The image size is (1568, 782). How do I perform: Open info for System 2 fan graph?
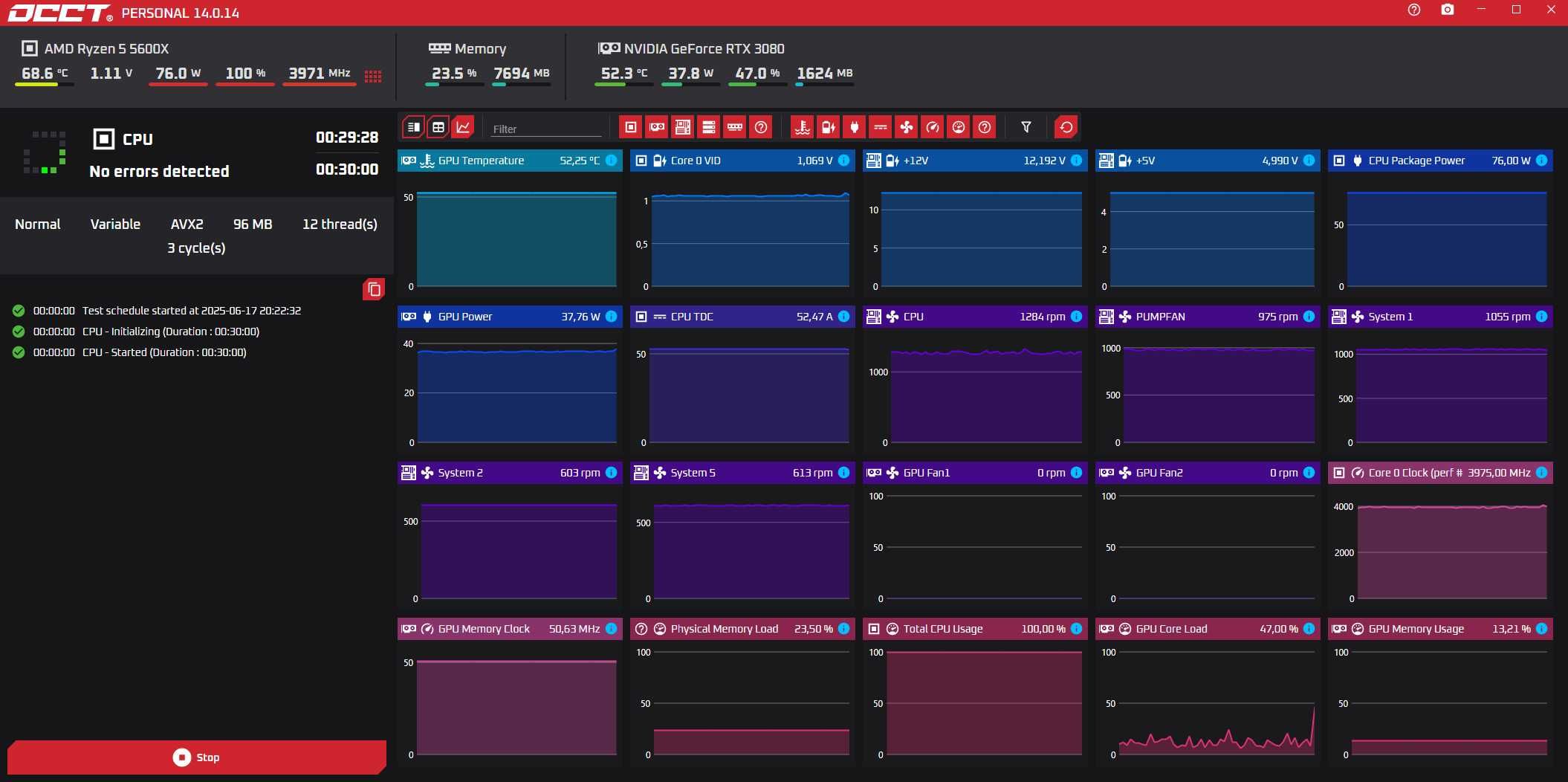611,473
